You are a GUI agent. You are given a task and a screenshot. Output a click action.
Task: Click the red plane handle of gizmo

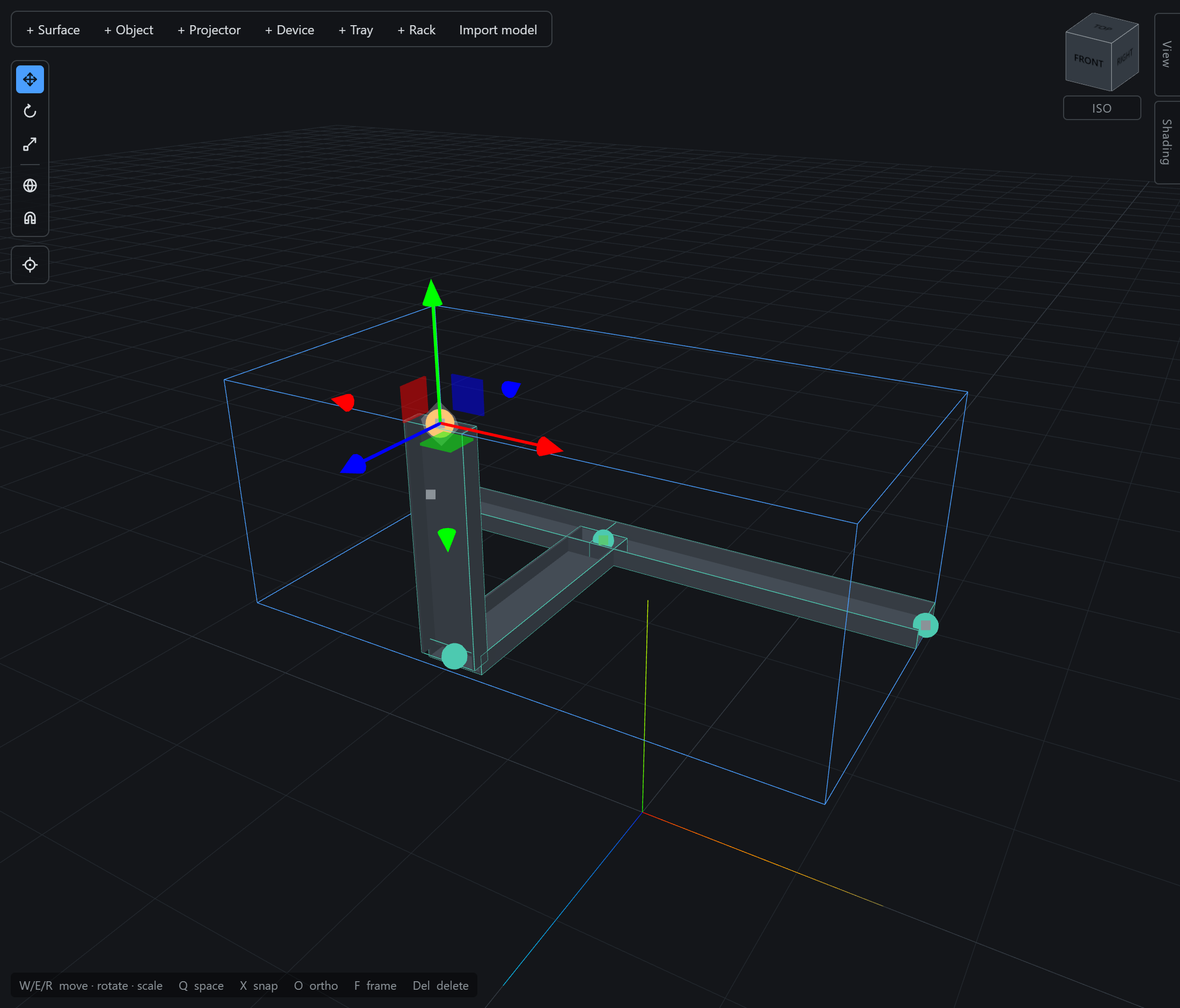point(414,397)
